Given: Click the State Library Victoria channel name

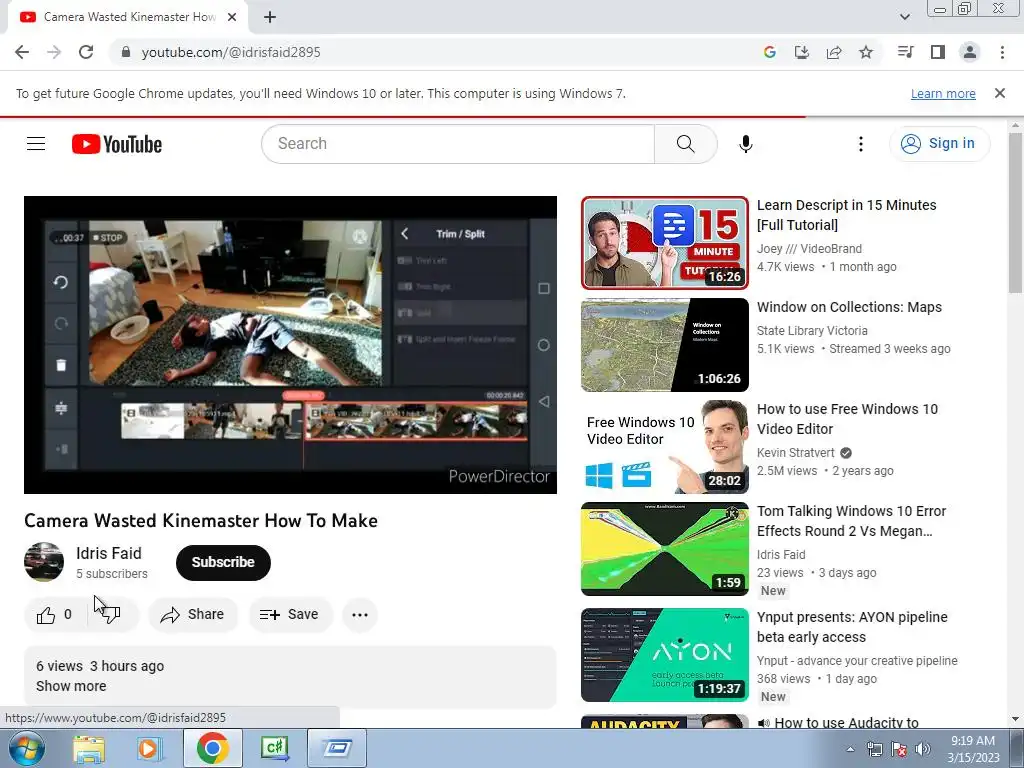Looking at the screenshot, I should (812, 330).
